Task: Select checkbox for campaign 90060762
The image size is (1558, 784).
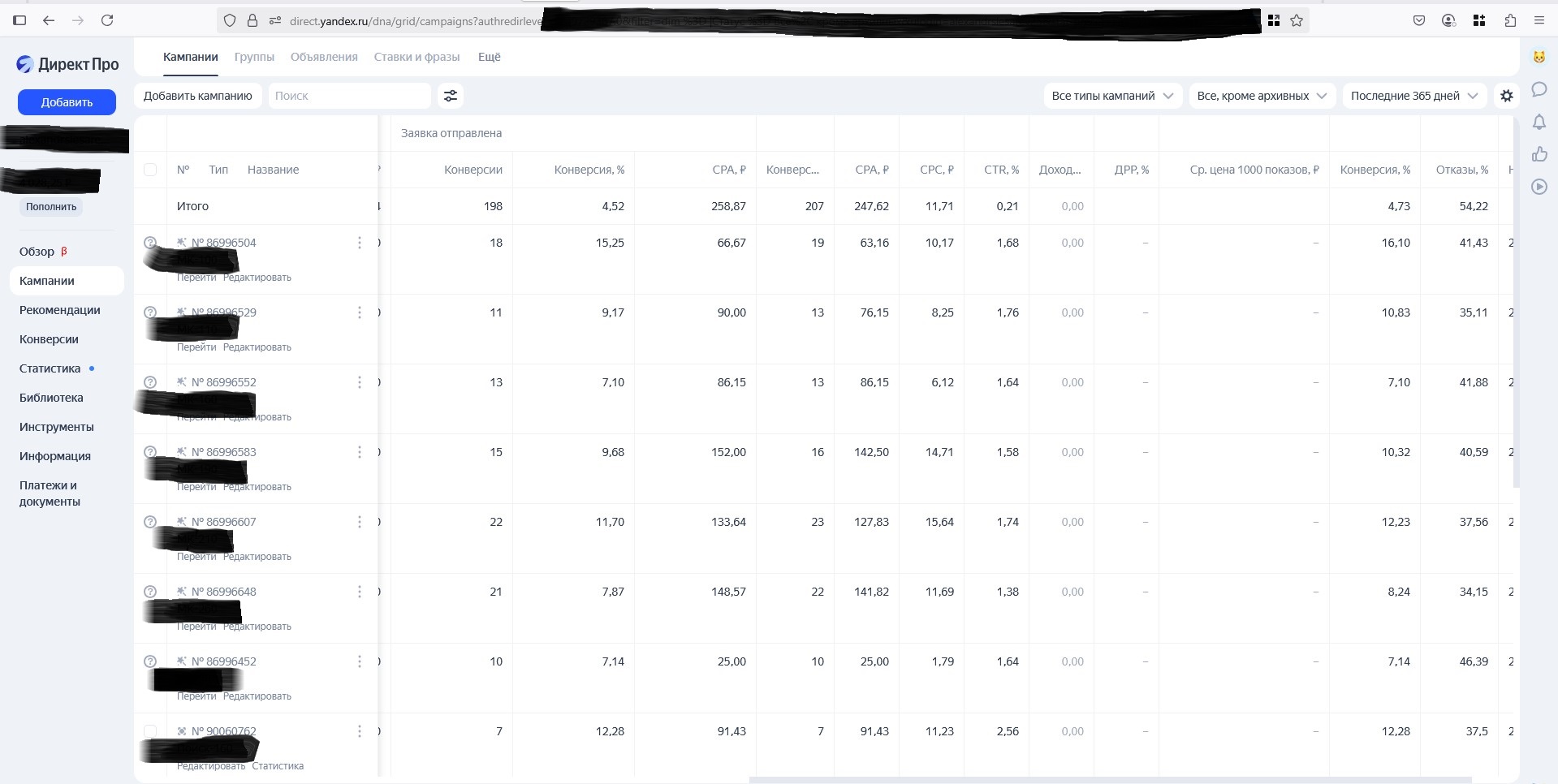Action: 150,731
